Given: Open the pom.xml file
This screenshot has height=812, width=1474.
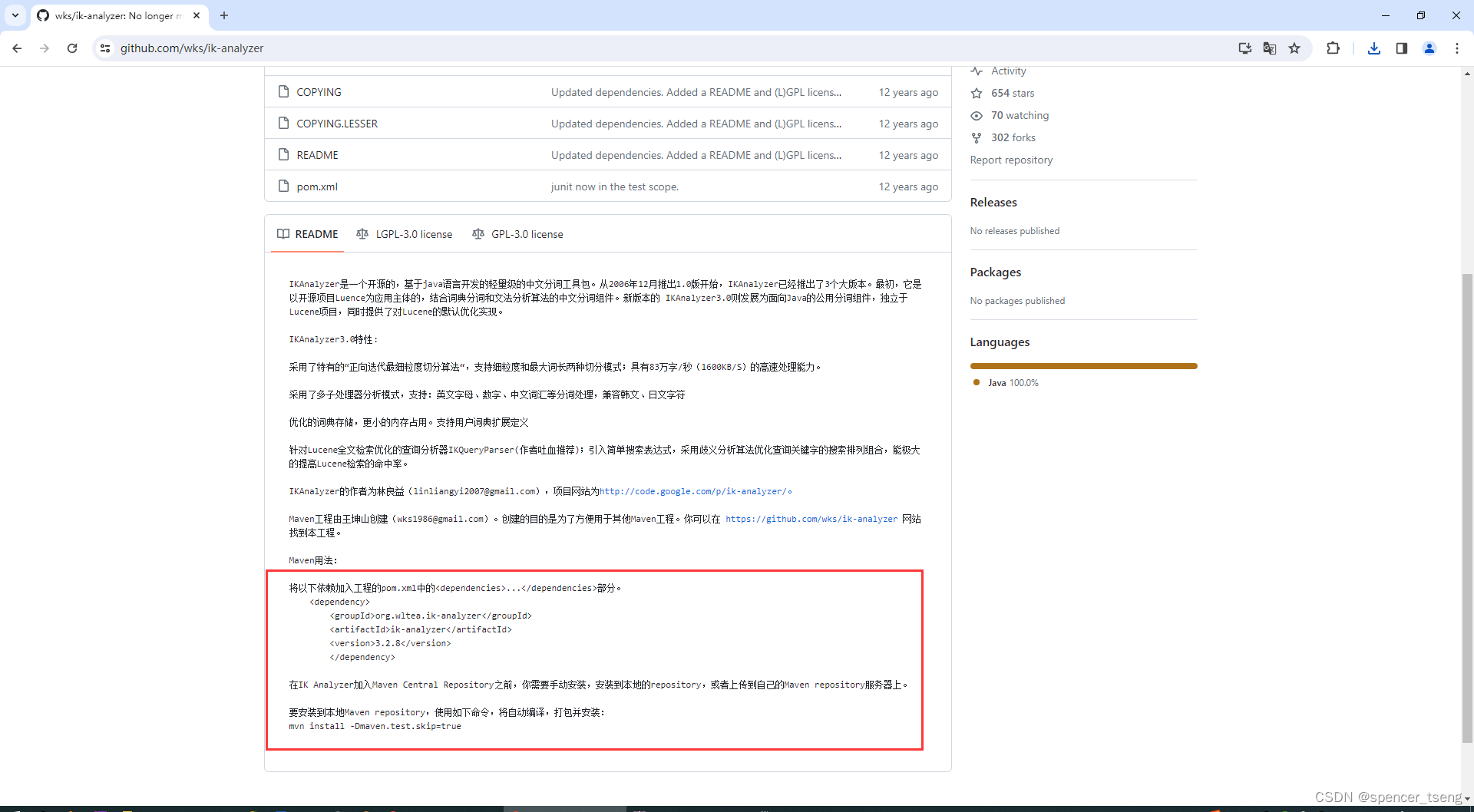Looking at the screenshot, I should tap(317, 186).
